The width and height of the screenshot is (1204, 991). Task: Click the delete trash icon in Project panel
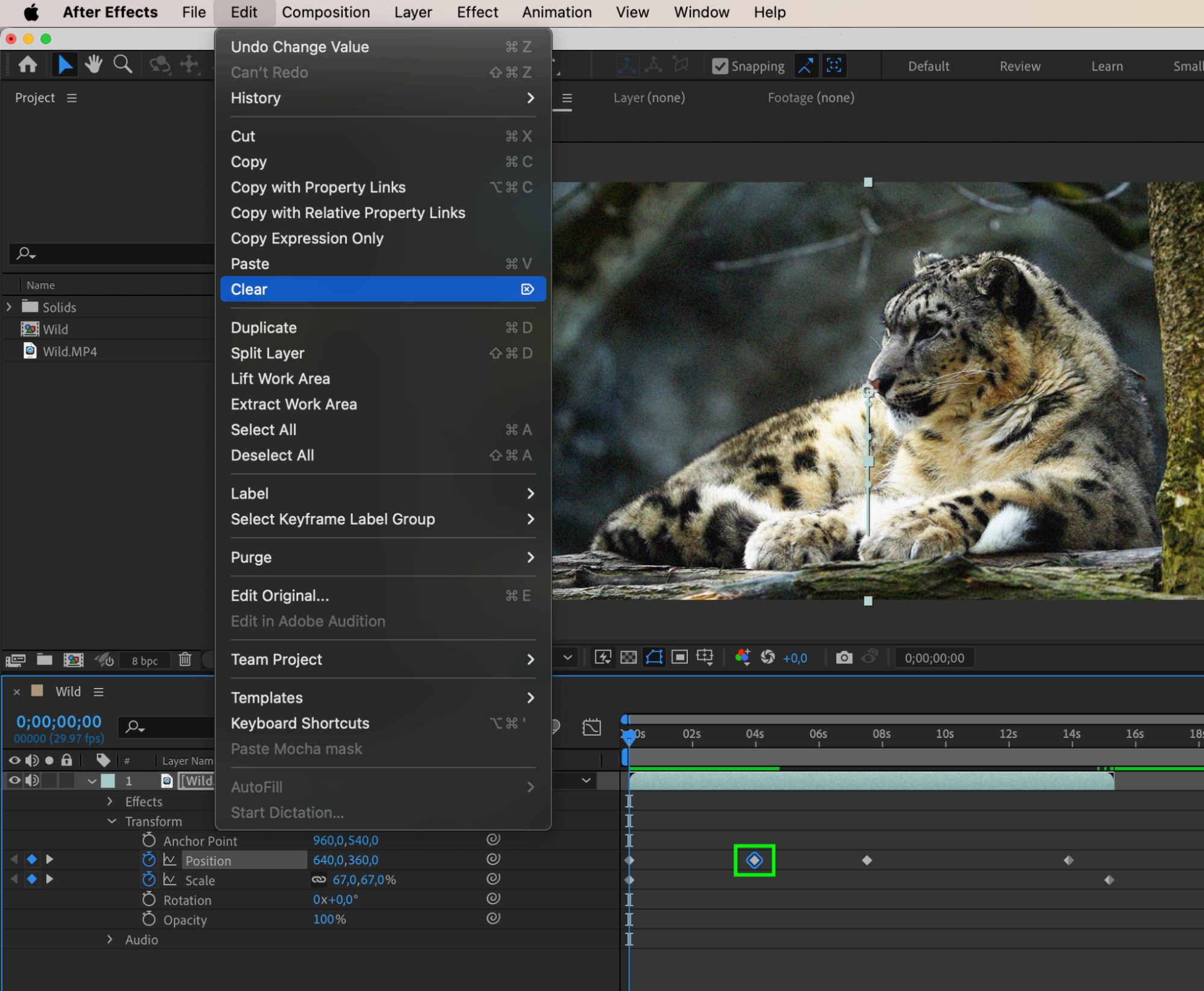tap(185, 660)
